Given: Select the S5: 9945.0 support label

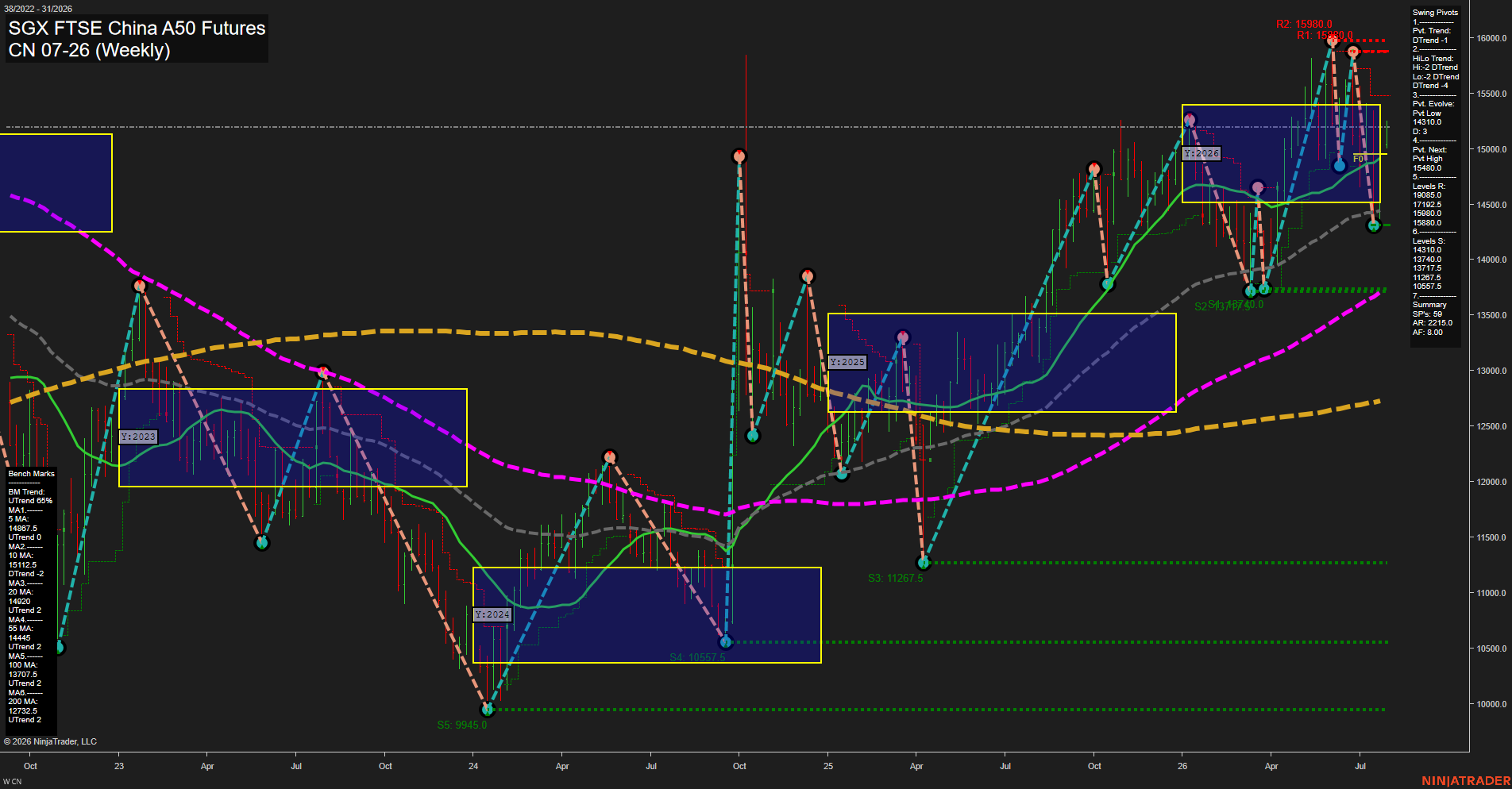Looking at the screenshot, I should click(462, 725).
